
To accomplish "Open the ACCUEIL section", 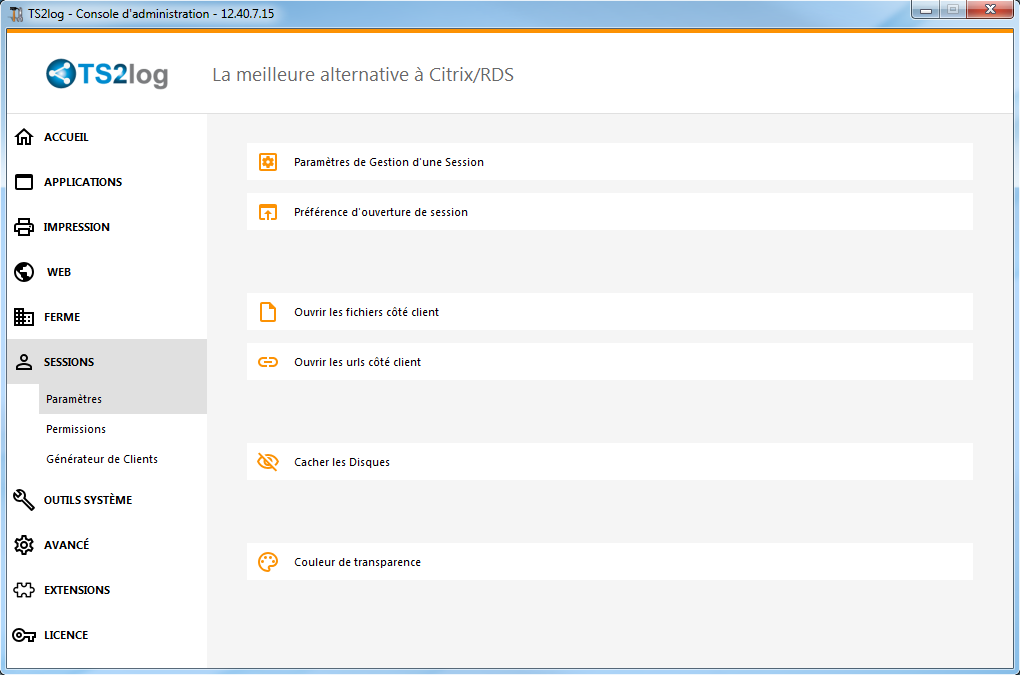I will click(x=107, y=137).
